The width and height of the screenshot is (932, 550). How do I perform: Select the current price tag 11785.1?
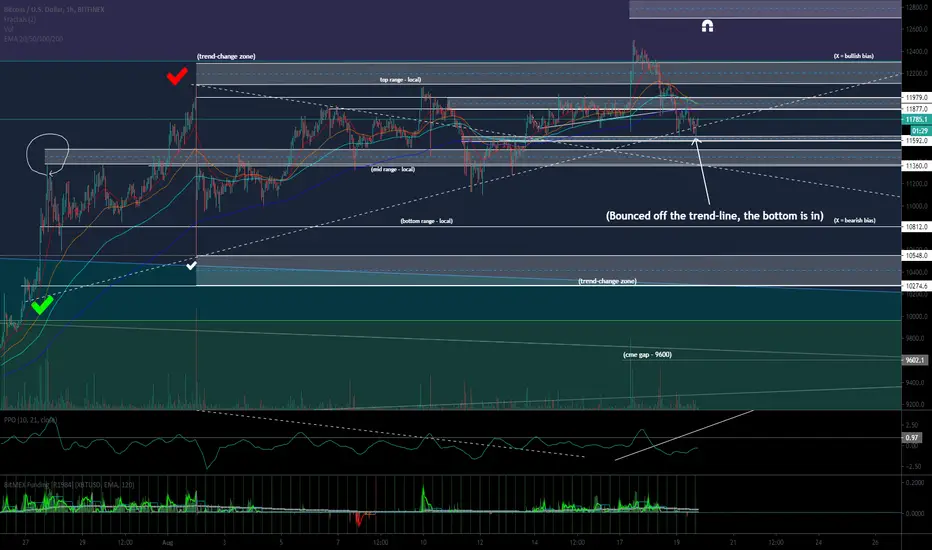[x=916, y=120]
